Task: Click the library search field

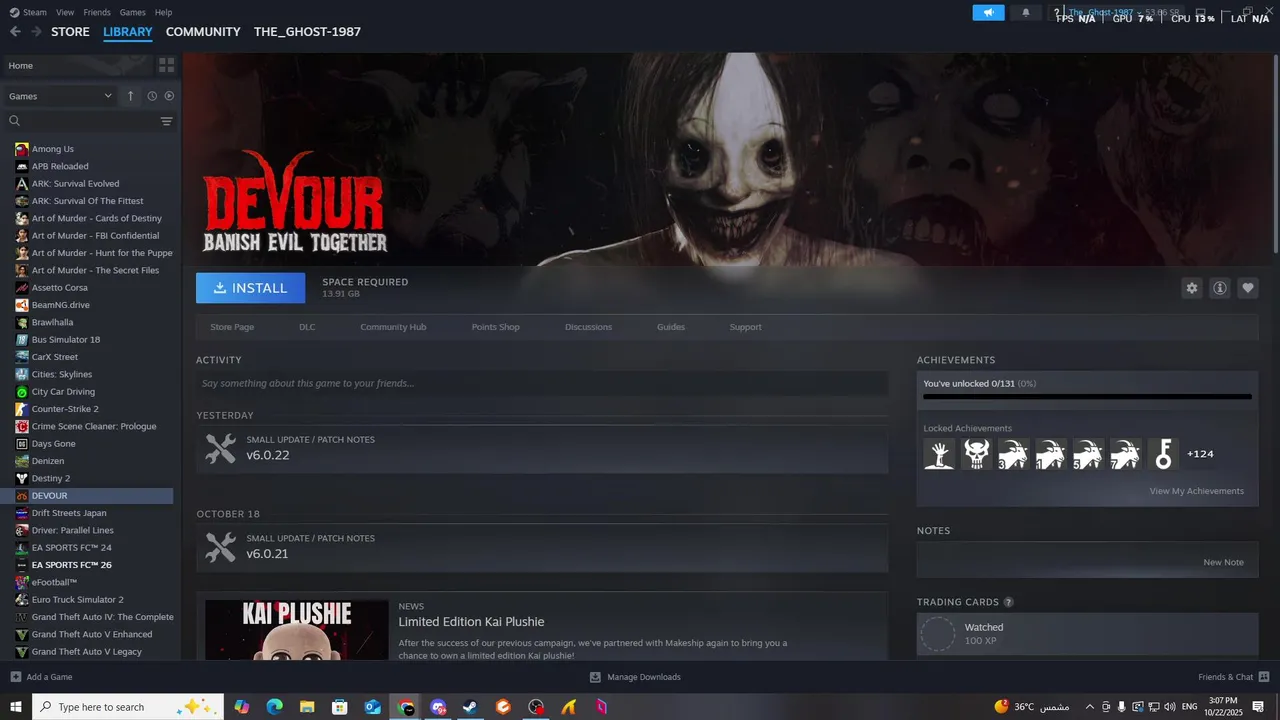Action: coord(88,121)
